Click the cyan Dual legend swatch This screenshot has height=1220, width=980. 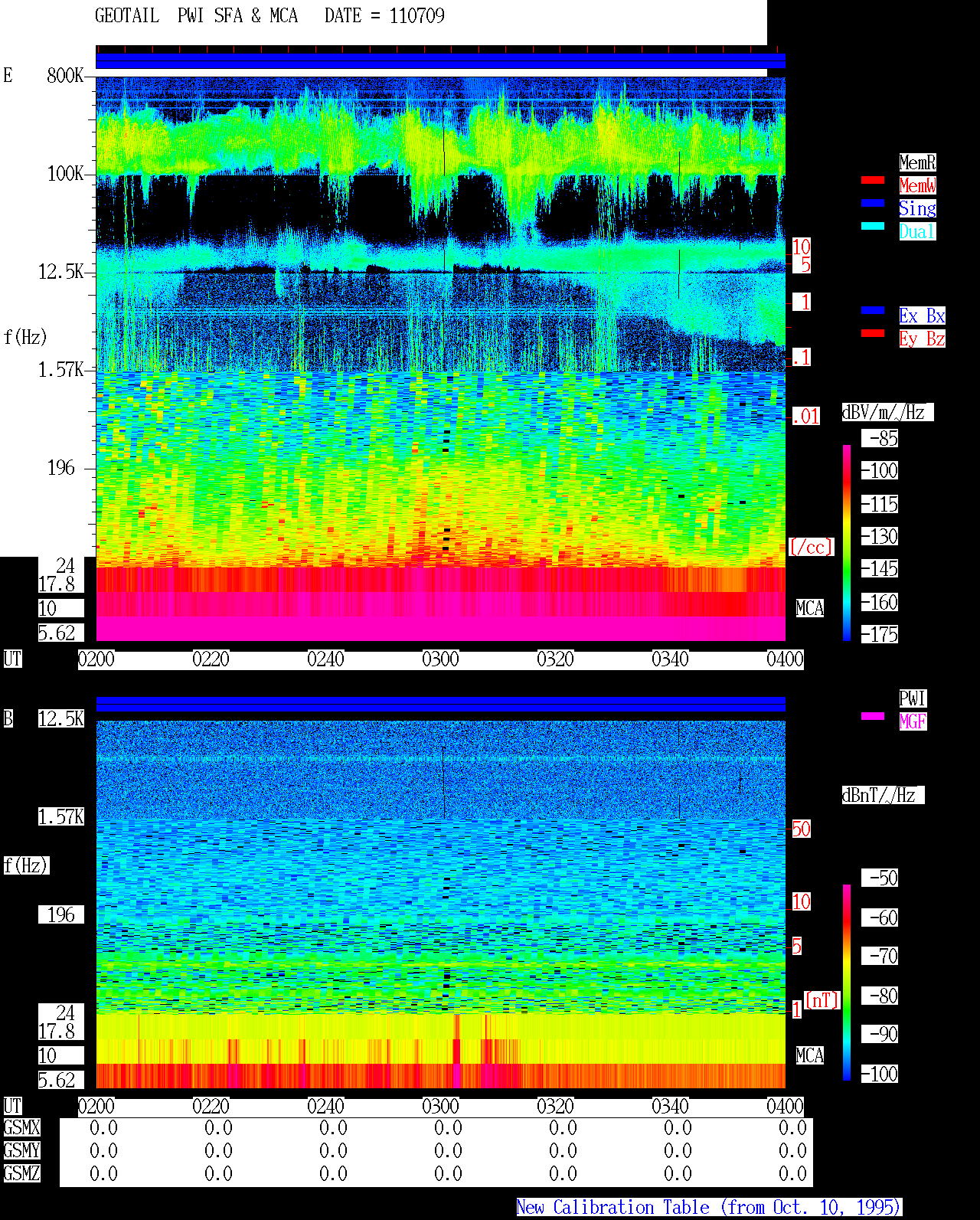(x=873, y=226)
